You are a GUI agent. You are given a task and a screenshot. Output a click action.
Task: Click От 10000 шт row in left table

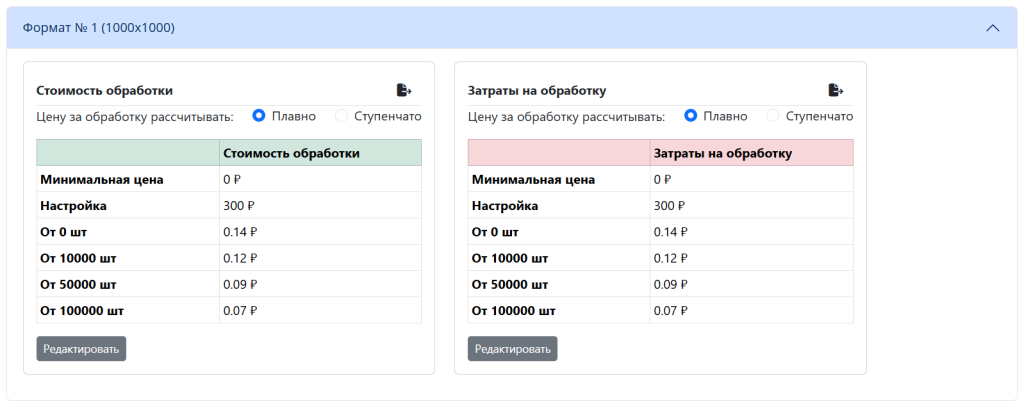pos(229,258)
